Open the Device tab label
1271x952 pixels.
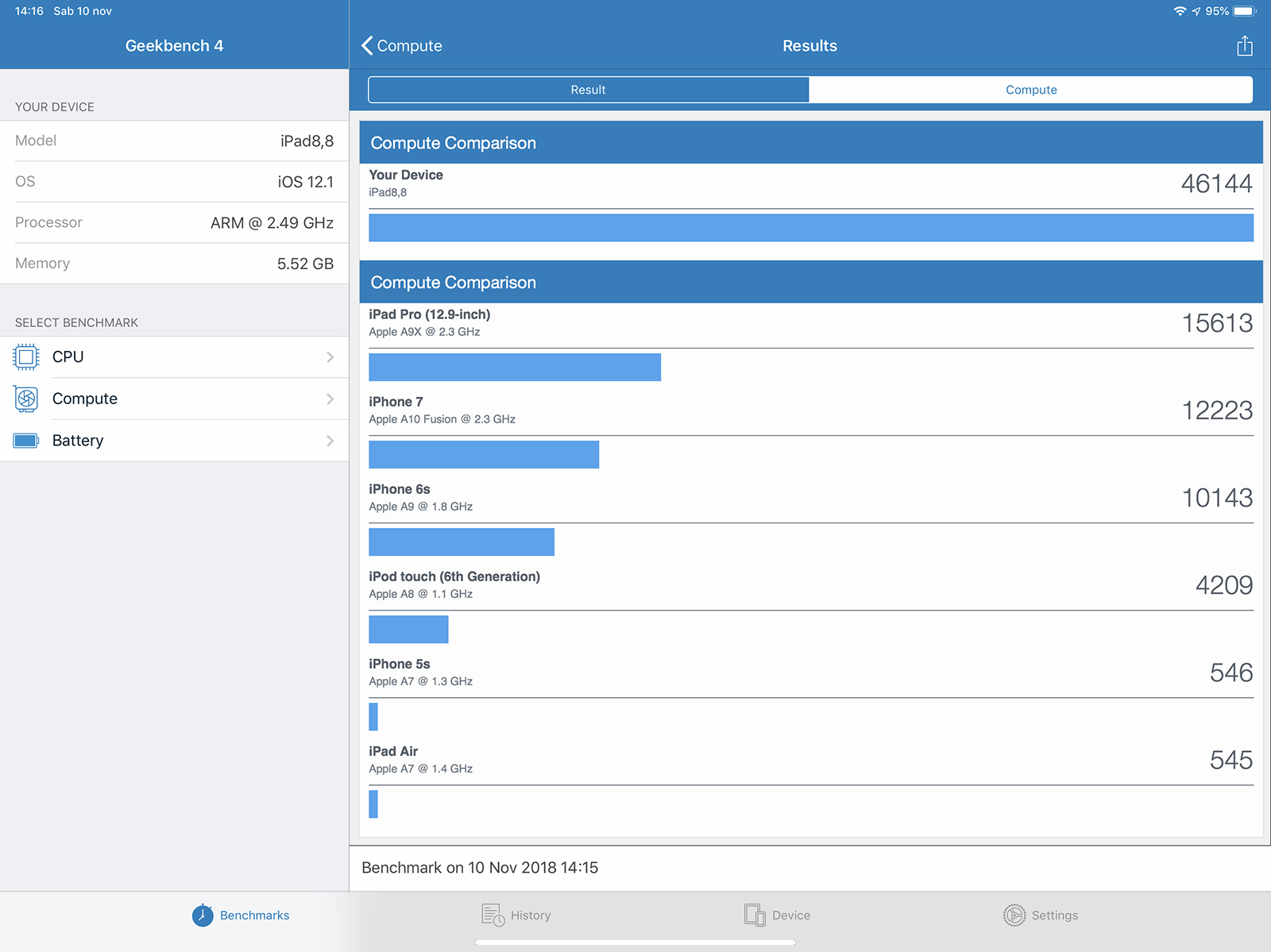(x=791, y=915)
